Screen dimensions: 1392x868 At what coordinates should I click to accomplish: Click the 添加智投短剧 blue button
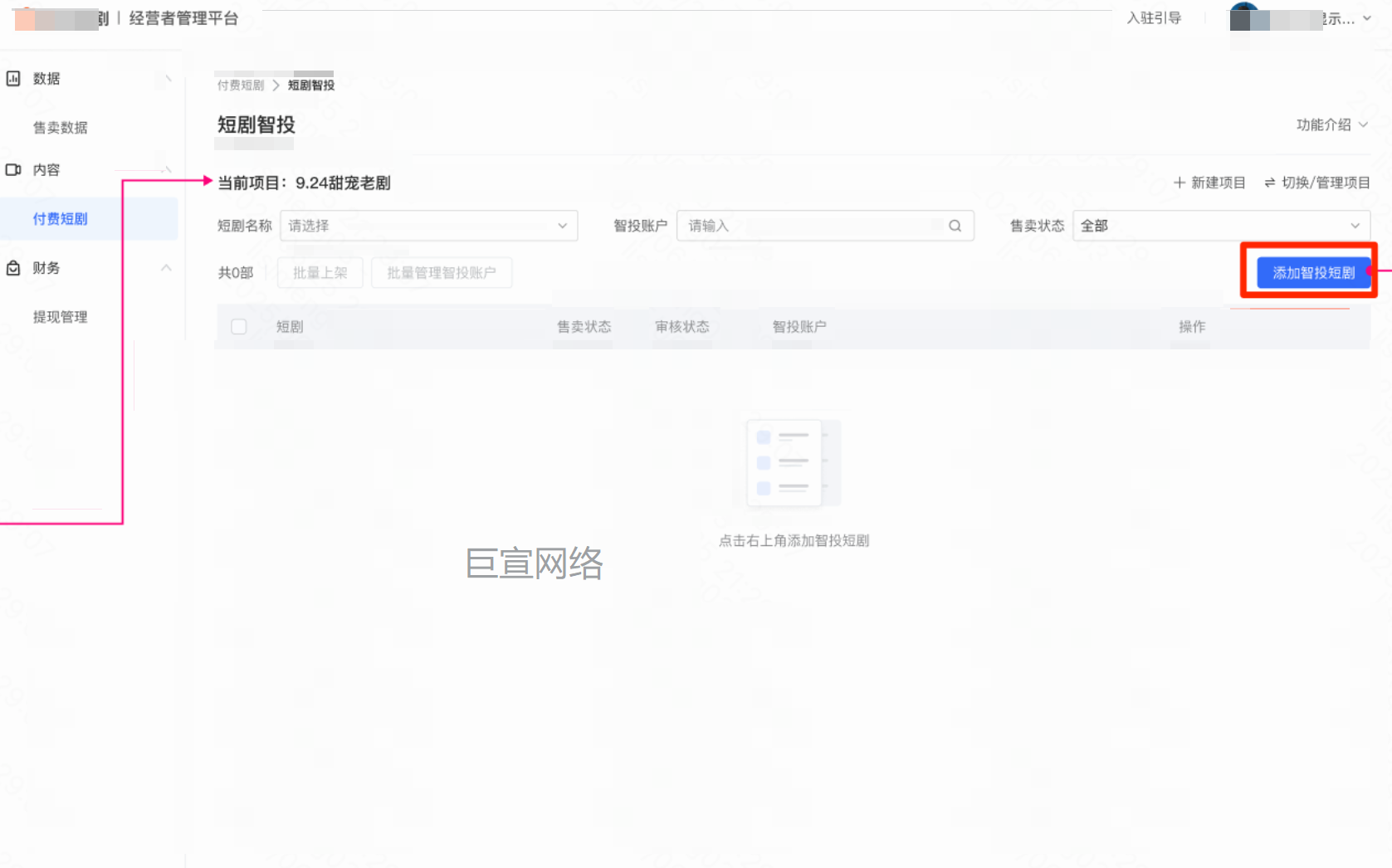[x=1312, y=272]
